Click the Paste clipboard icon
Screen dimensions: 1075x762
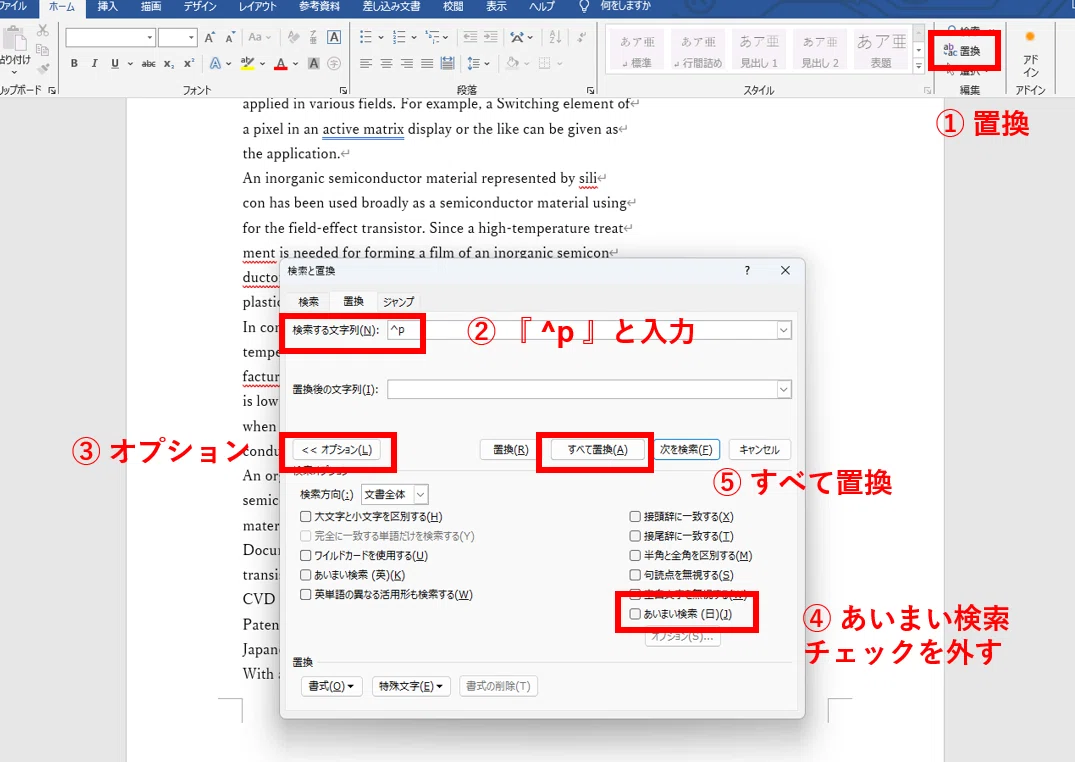pyautogui.click(x=14, y=38)
